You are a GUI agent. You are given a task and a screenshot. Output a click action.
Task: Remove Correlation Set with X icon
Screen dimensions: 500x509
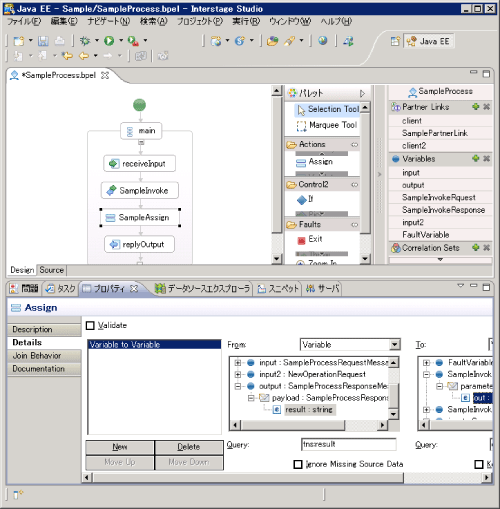click(487, 247)
